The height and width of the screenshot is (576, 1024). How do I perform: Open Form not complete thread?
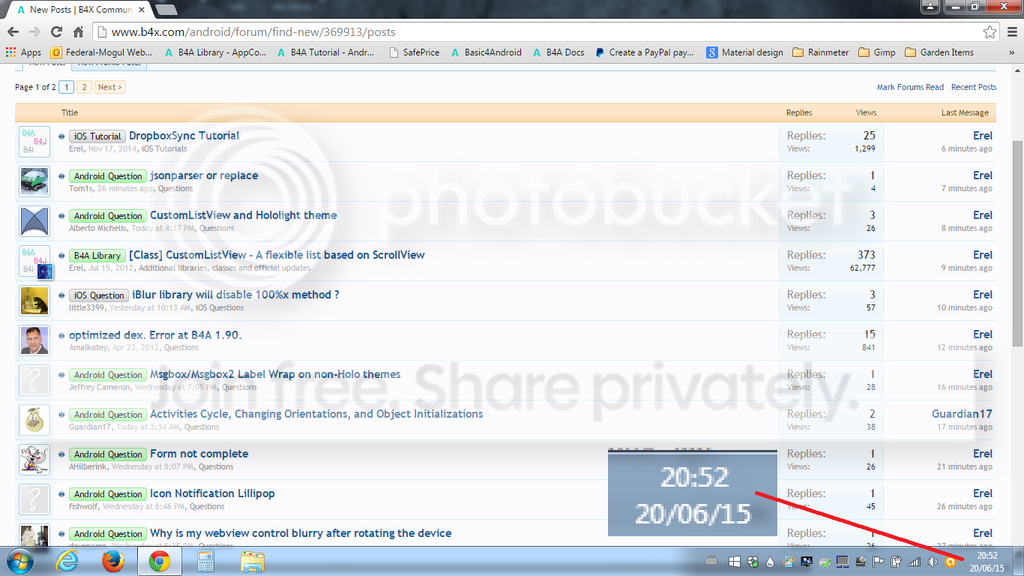click(x=199, y=453)
